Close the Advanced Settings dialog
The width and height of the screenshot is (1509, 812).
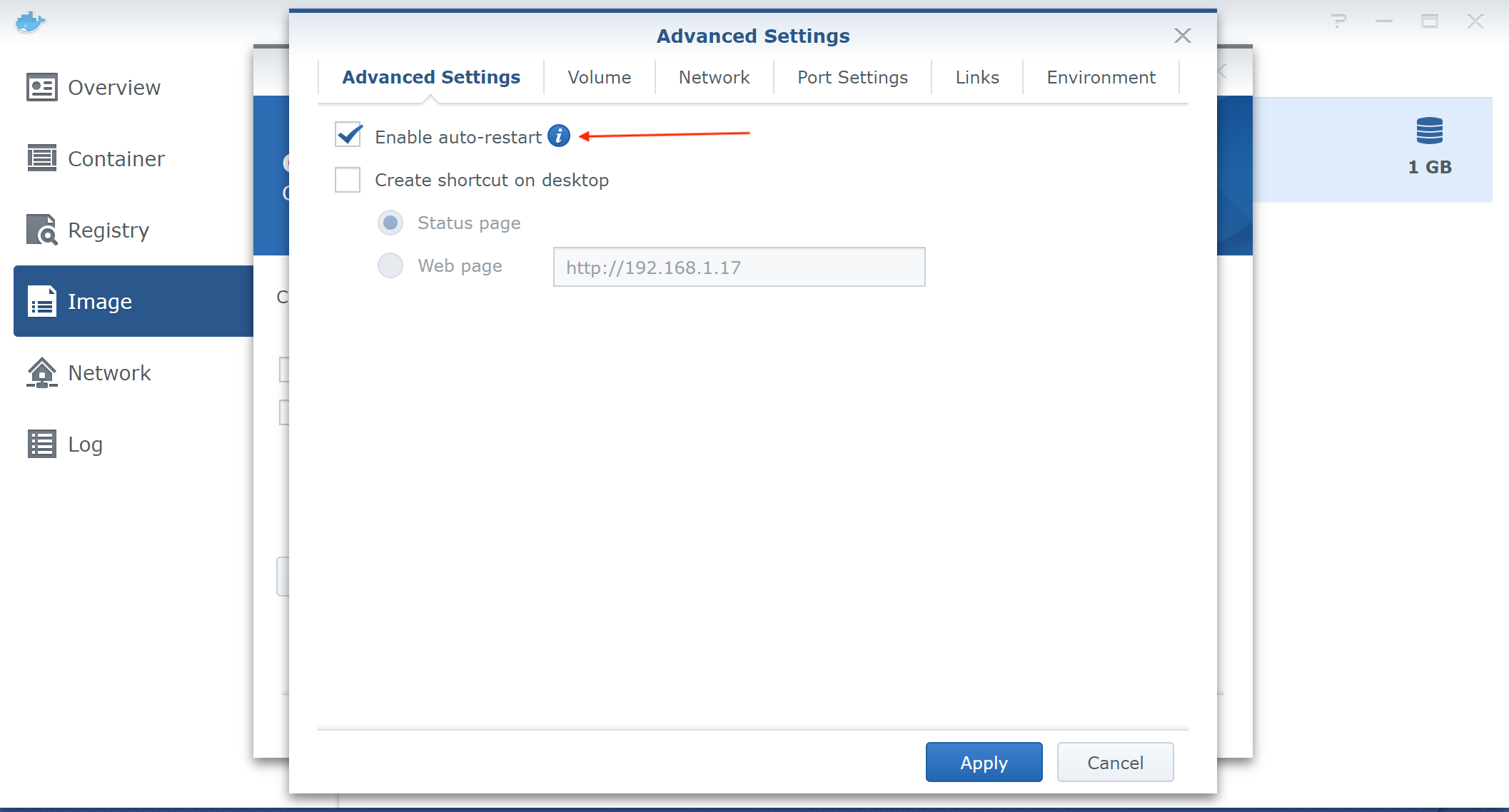pyautogui.click(x=1183, y=36)
